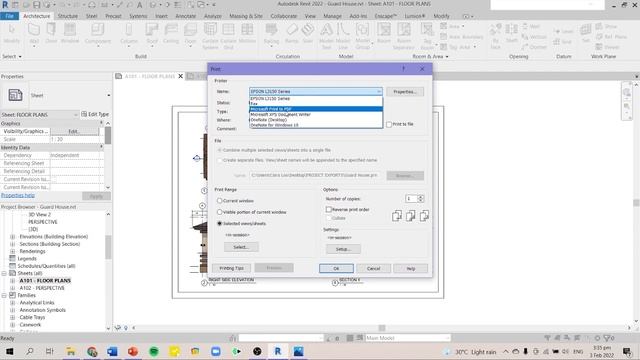Image resolution: width=640 pixels, height=360 pixels.
Task: Select the Window tool
Action: pyautogui.click(x=70, y=34)
